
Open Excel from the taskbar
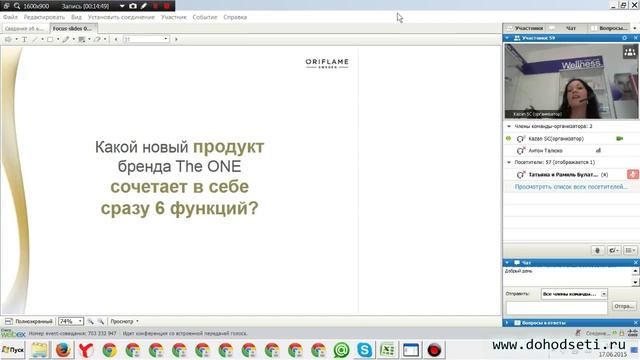click(387, 350)
